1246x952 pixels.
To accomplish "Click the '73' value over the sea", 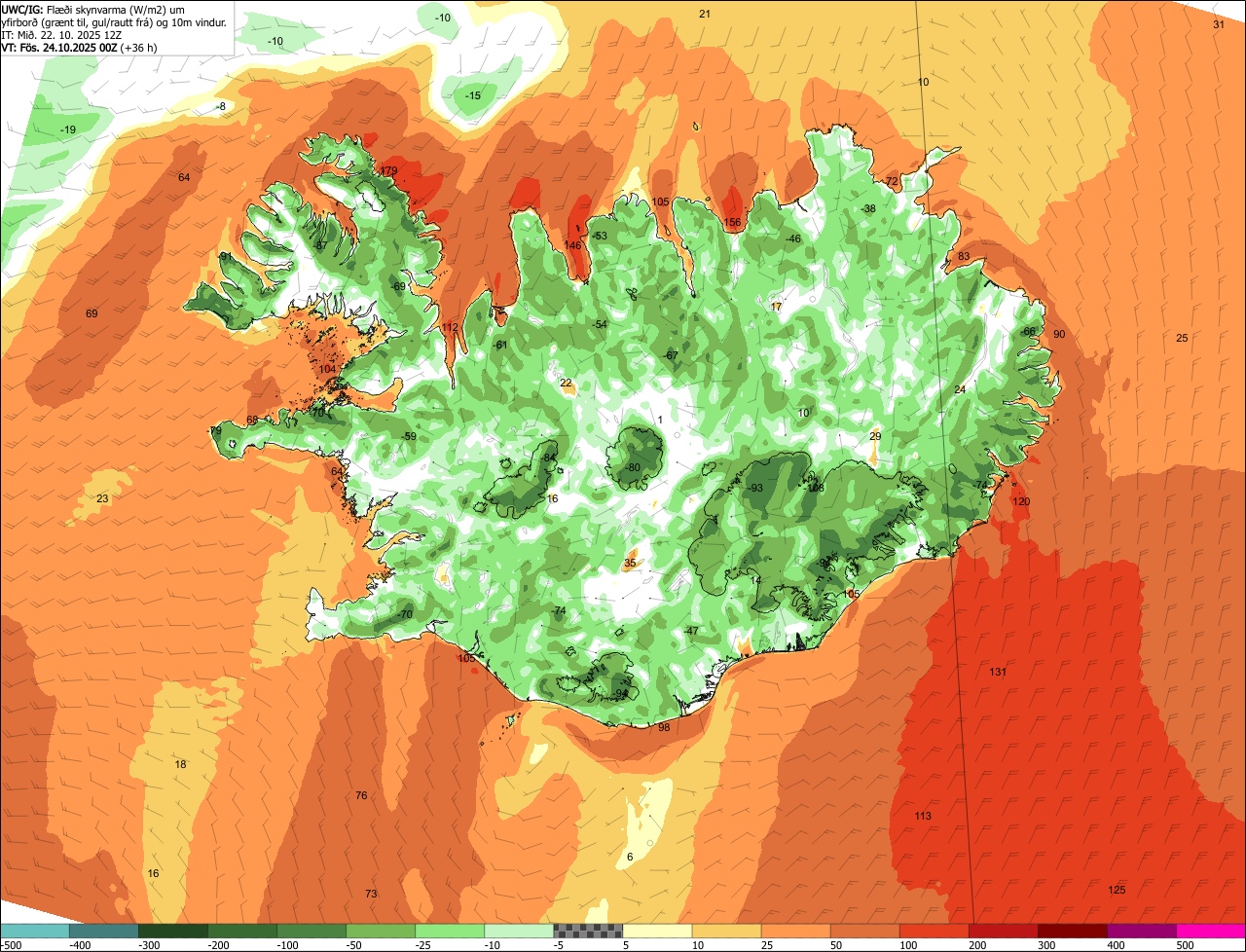I will tap(371, 895).
